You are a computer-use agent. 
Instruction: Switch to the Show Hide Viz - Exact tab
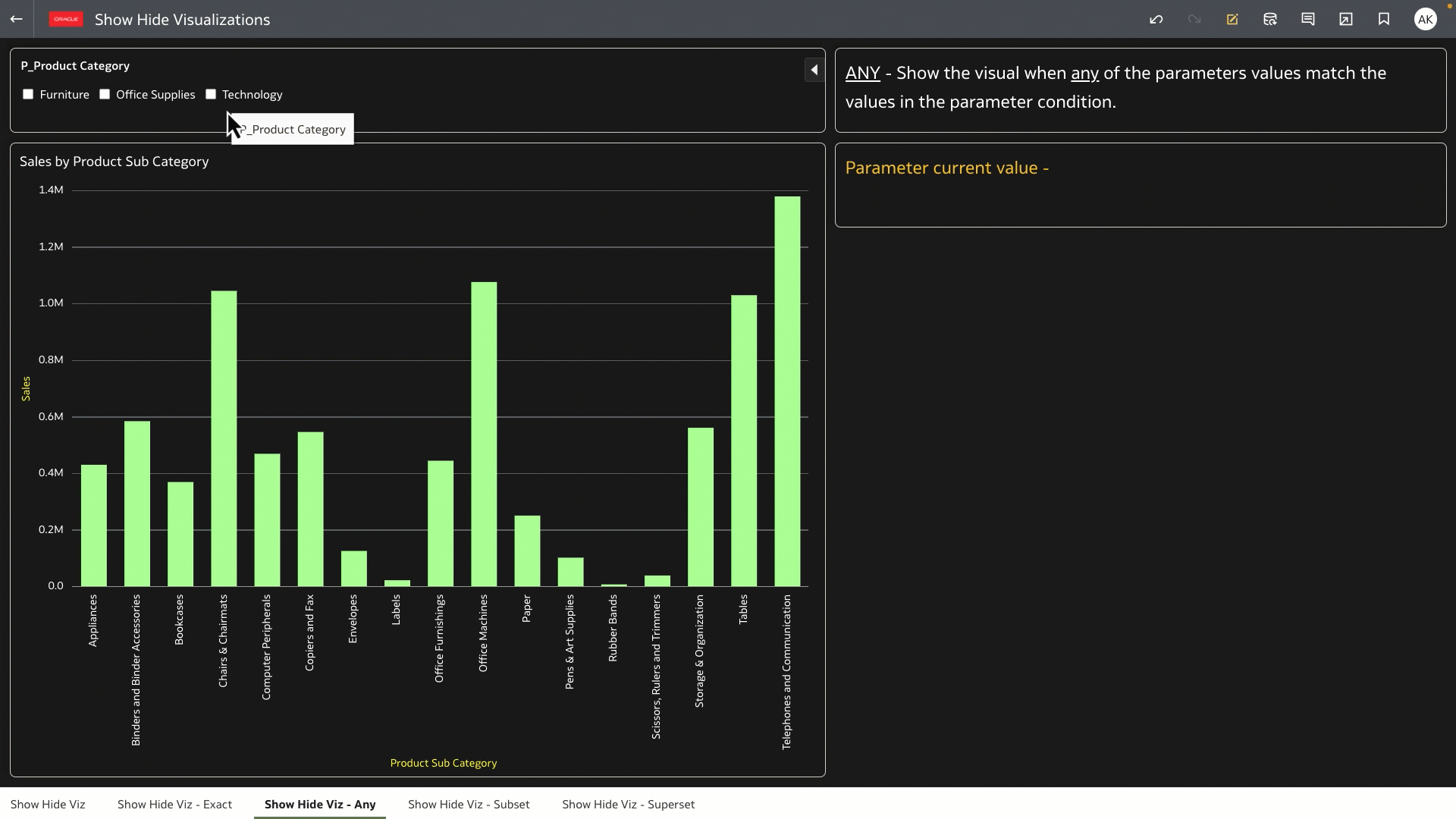174,805
